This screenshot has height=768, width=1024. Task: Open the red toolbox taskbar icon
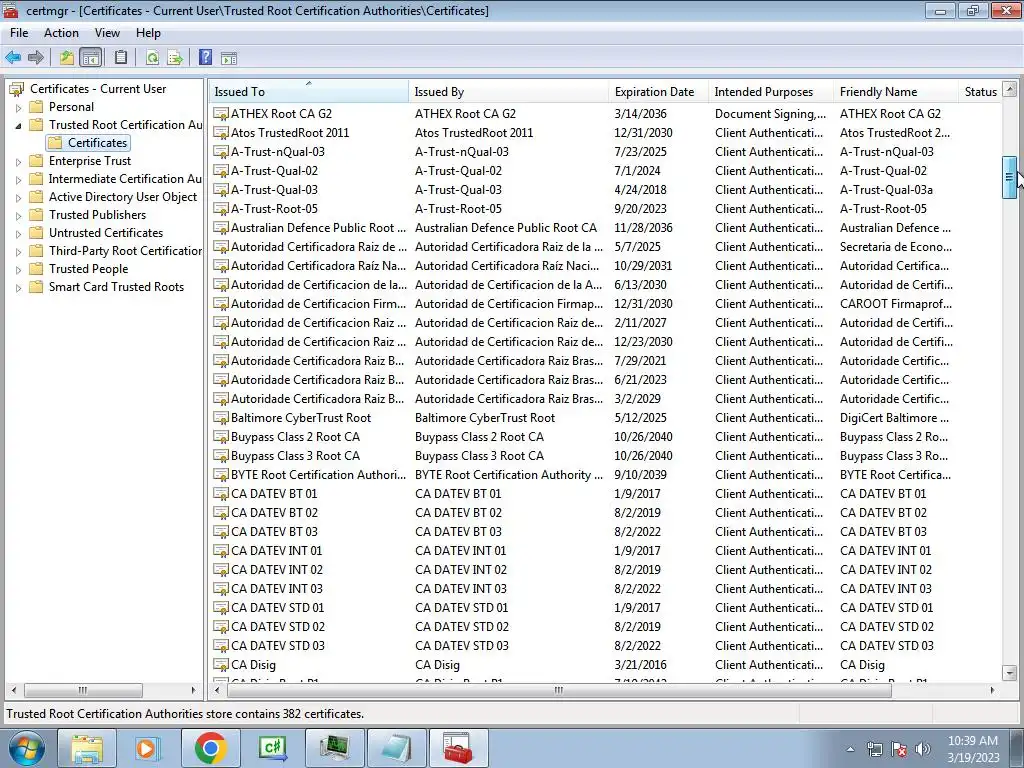click(458, 748)
